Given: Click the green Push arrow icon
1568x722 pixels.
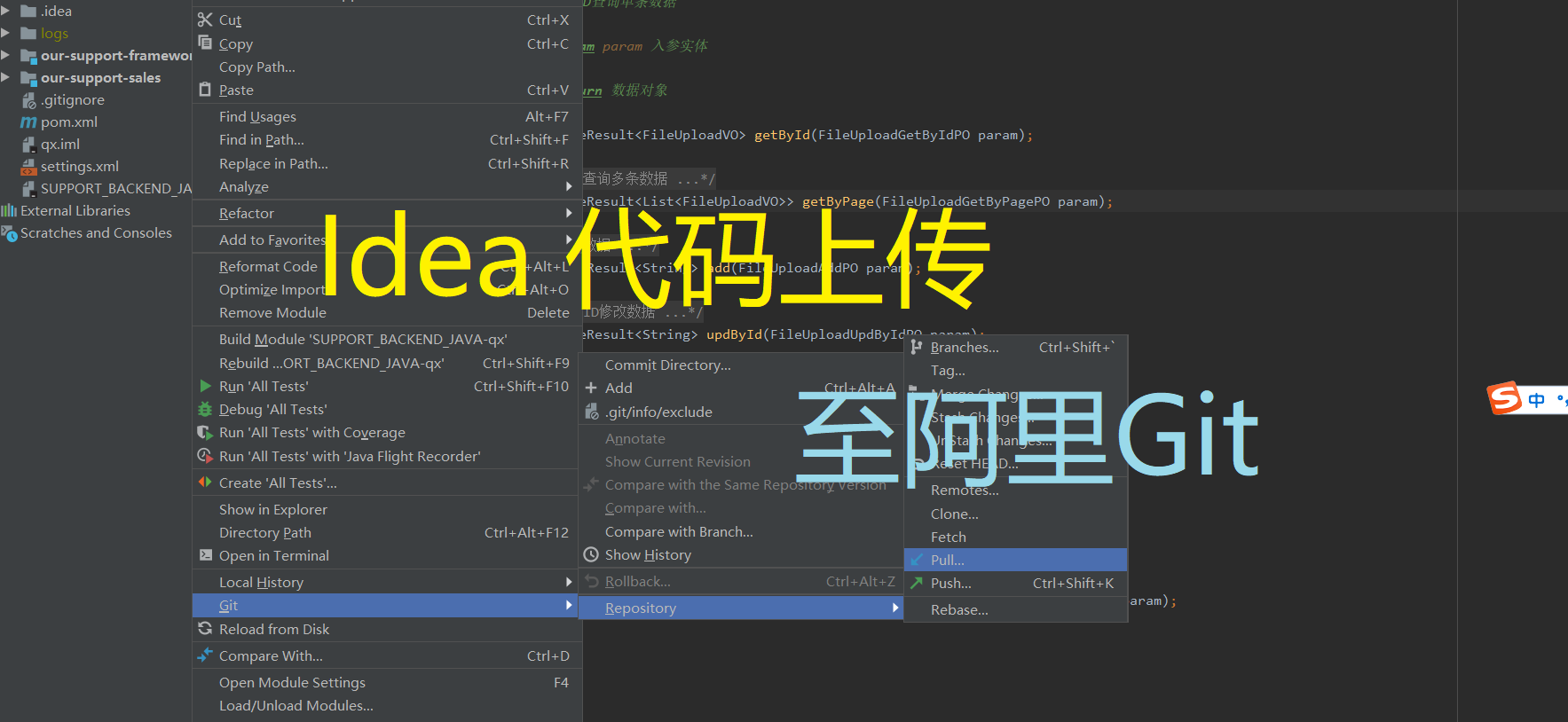Looking at the screenshot, I should click(x=917, y=583).
